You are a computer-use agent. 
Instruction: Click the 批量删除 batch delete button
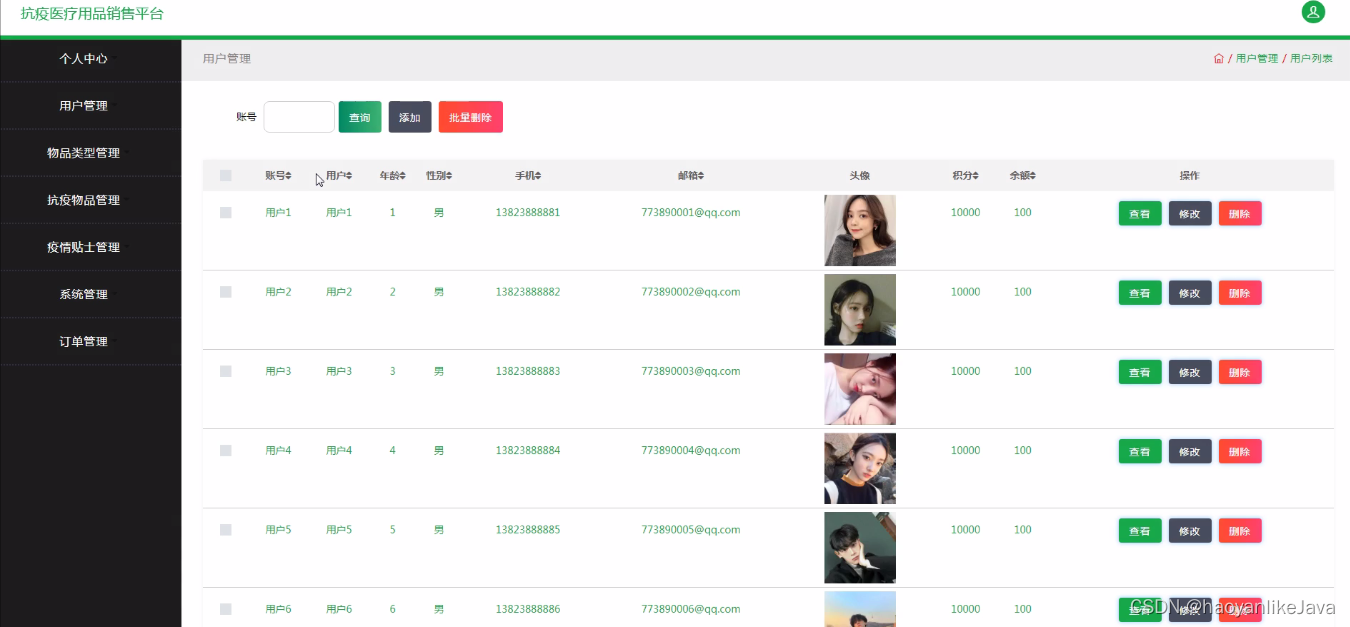pyautogui.click(x=471, y=117)
